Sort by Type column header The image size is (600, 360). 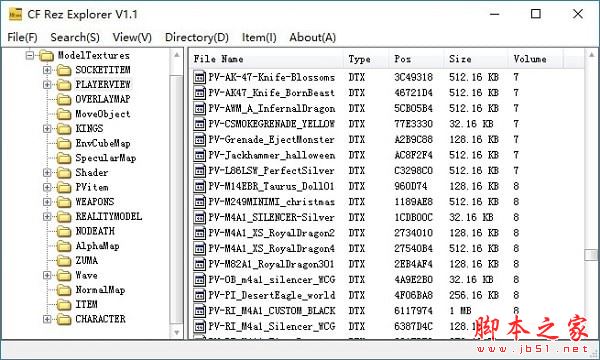(367, 59)
